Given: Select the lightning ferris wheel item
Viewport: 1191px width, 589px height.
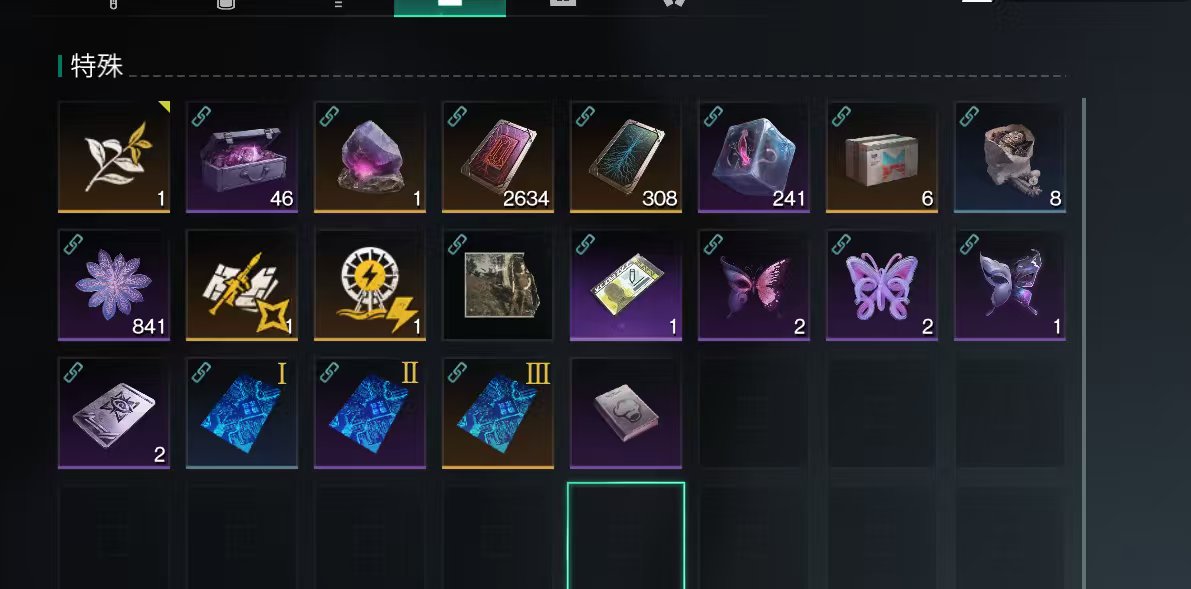Looking at the screenshot, I should coord(370,285).
